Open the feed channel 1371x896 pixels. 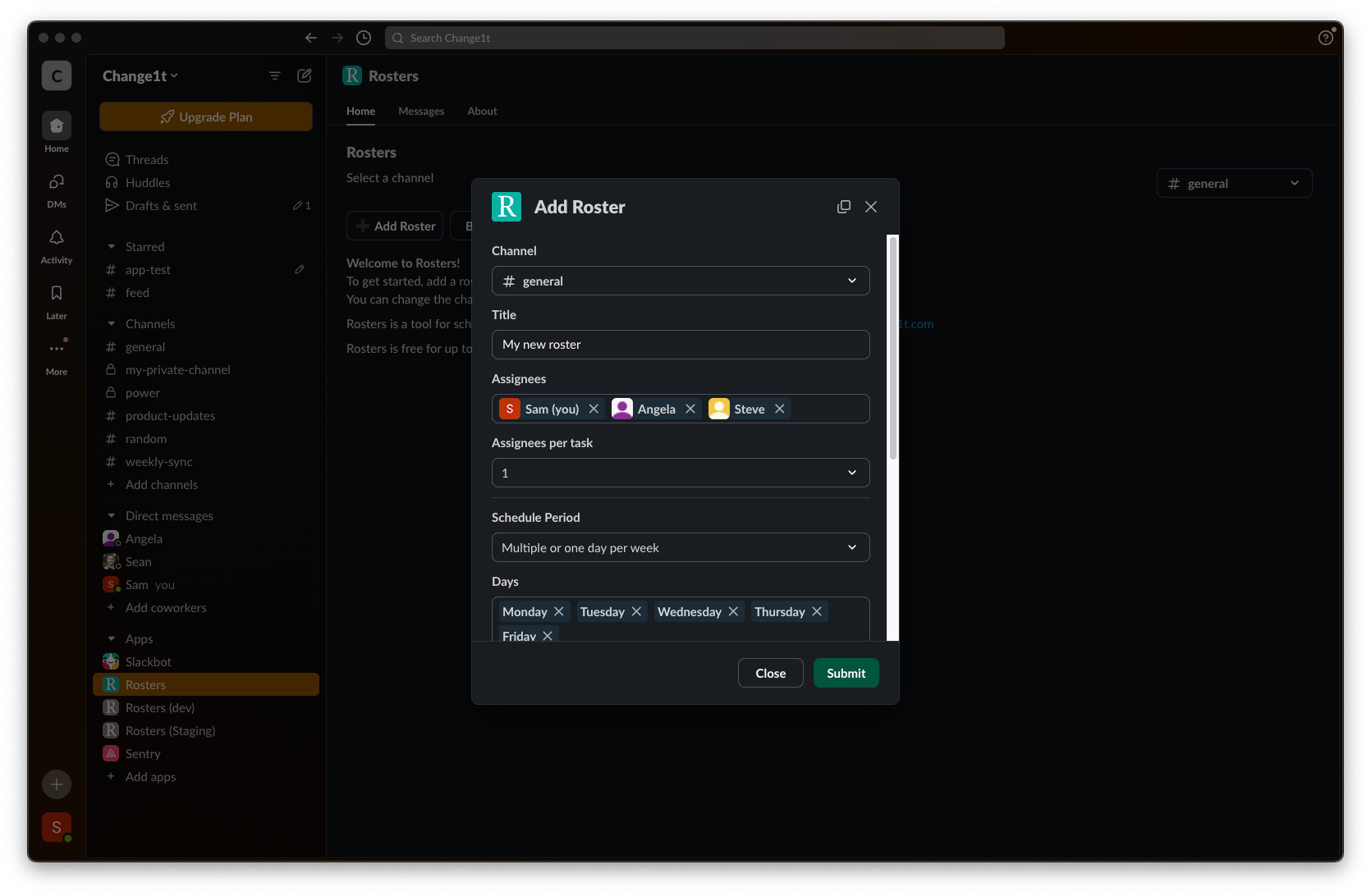click(206, 292)
